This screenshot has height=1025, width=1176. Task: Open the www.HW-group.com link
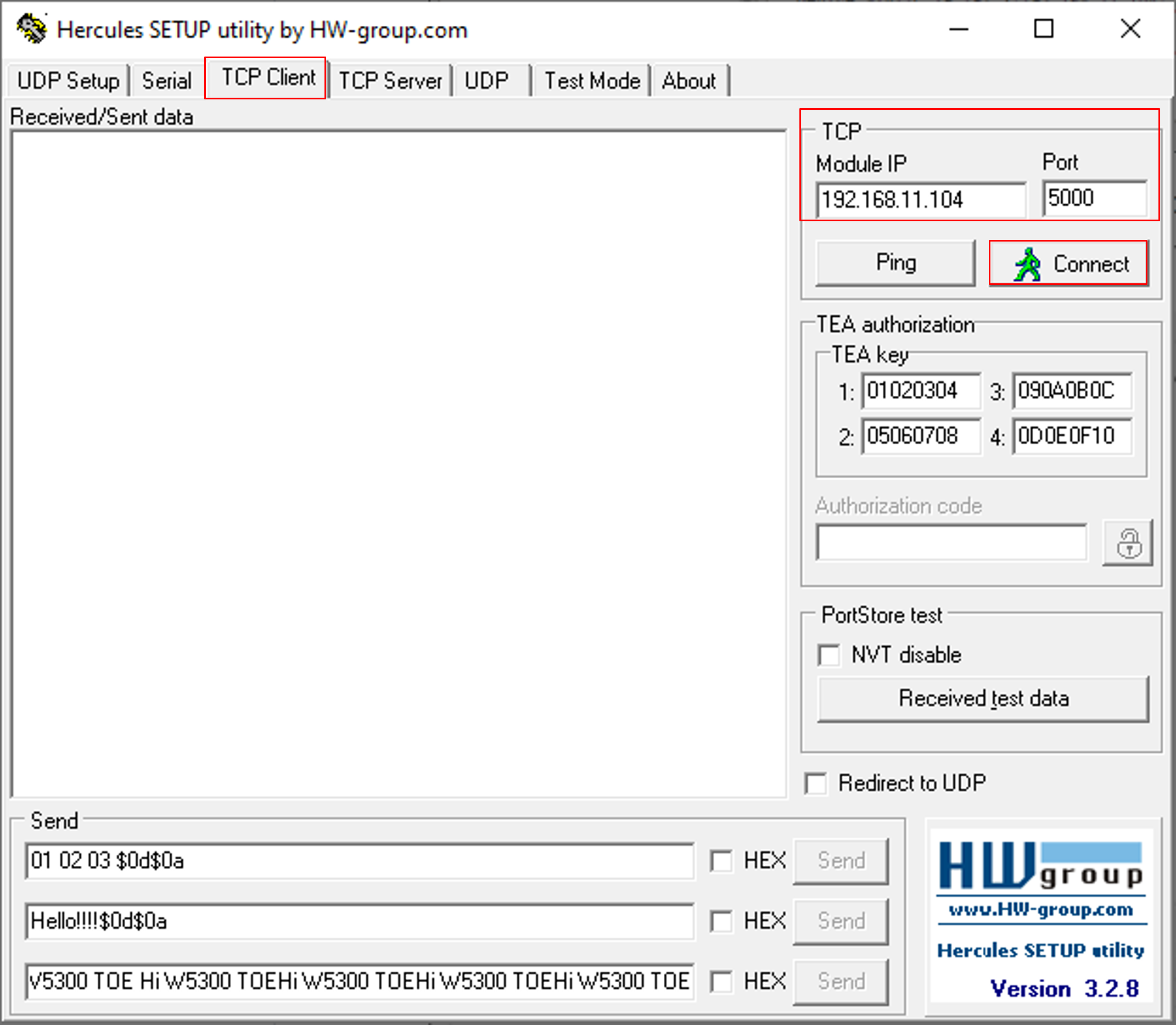coord(1041,910)
